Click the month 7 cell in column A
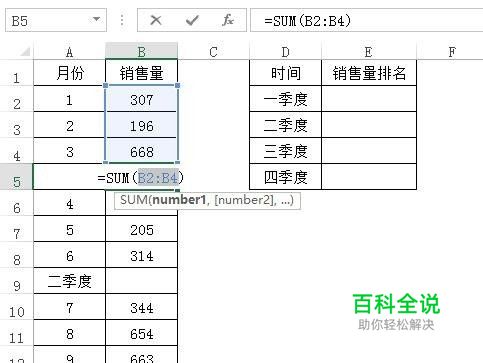 [x=69, y=307]
